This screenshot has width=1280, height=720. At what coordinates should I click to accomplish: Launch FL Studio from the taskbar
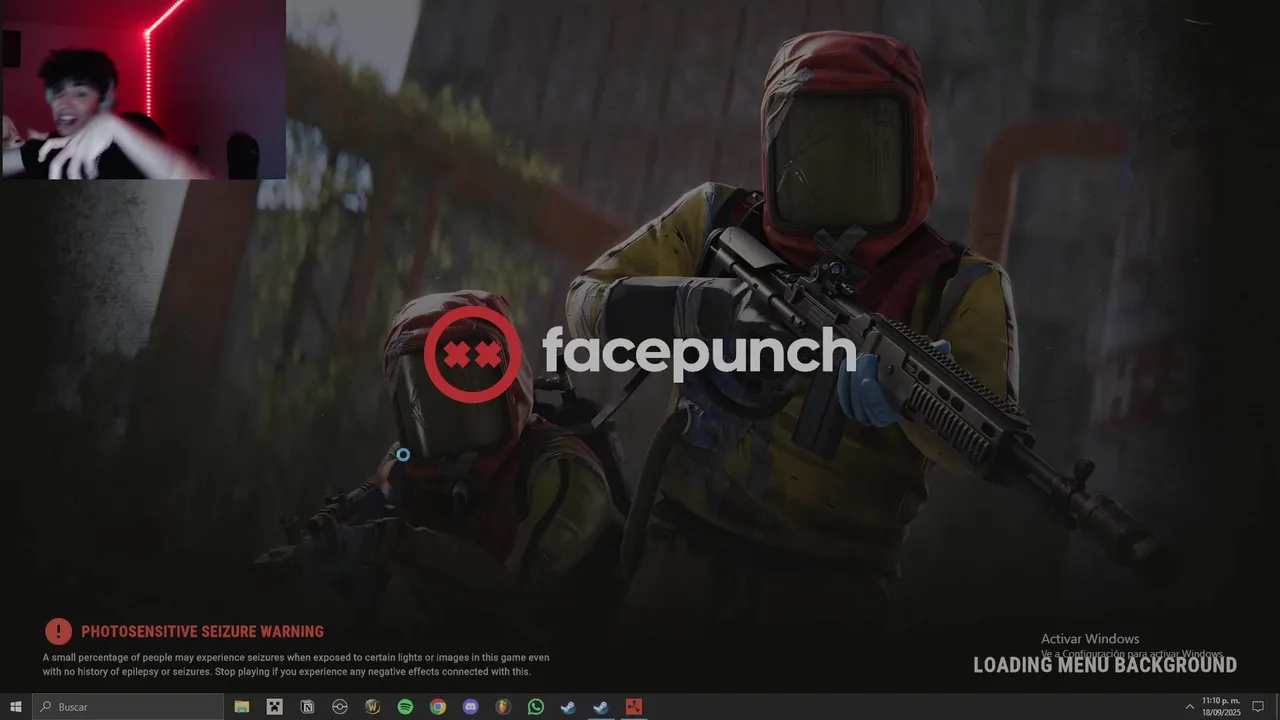click(x=503, y=707)
